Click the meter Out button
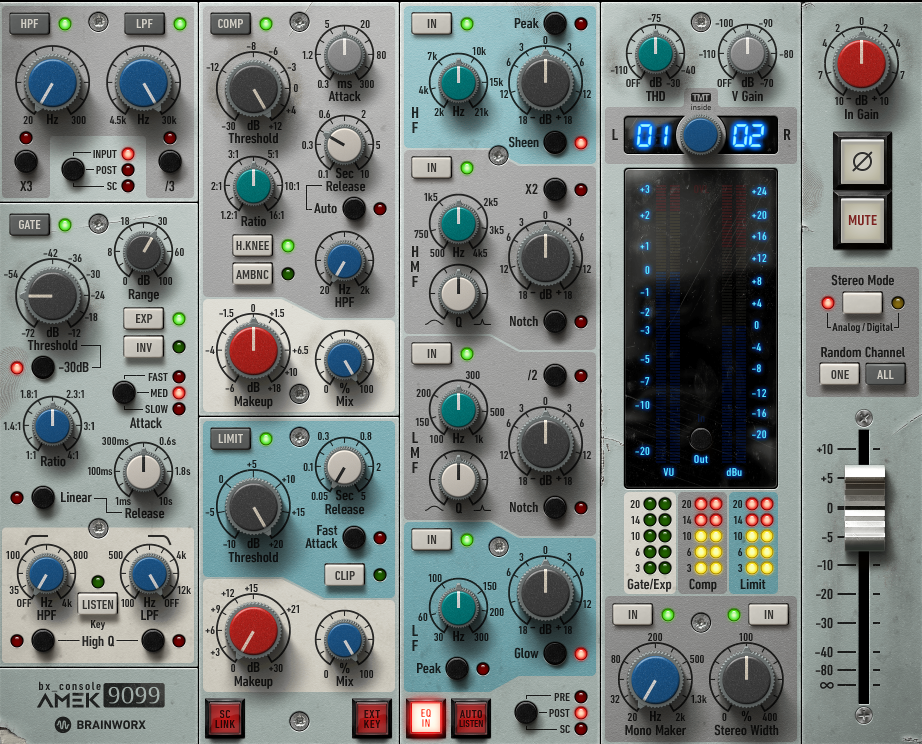This screenshot has height=744, width=922. point(700,439)
